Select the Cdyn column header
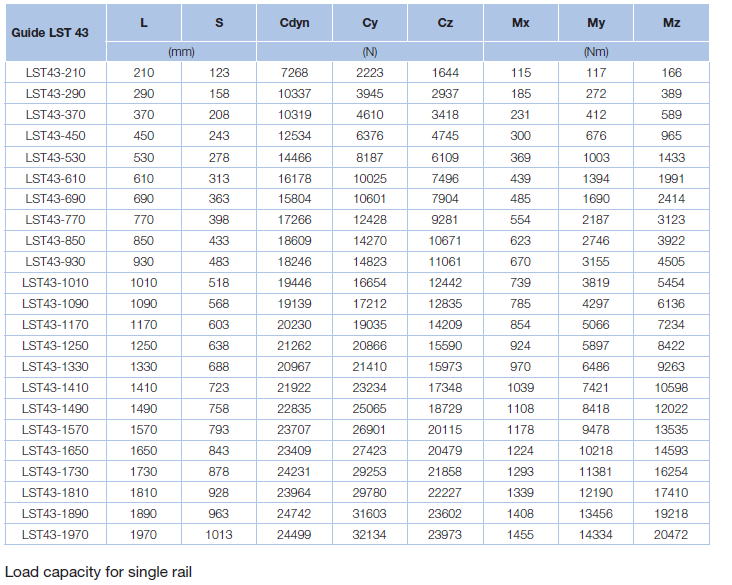This screenshot has height=585, width=732. point(294,22)
